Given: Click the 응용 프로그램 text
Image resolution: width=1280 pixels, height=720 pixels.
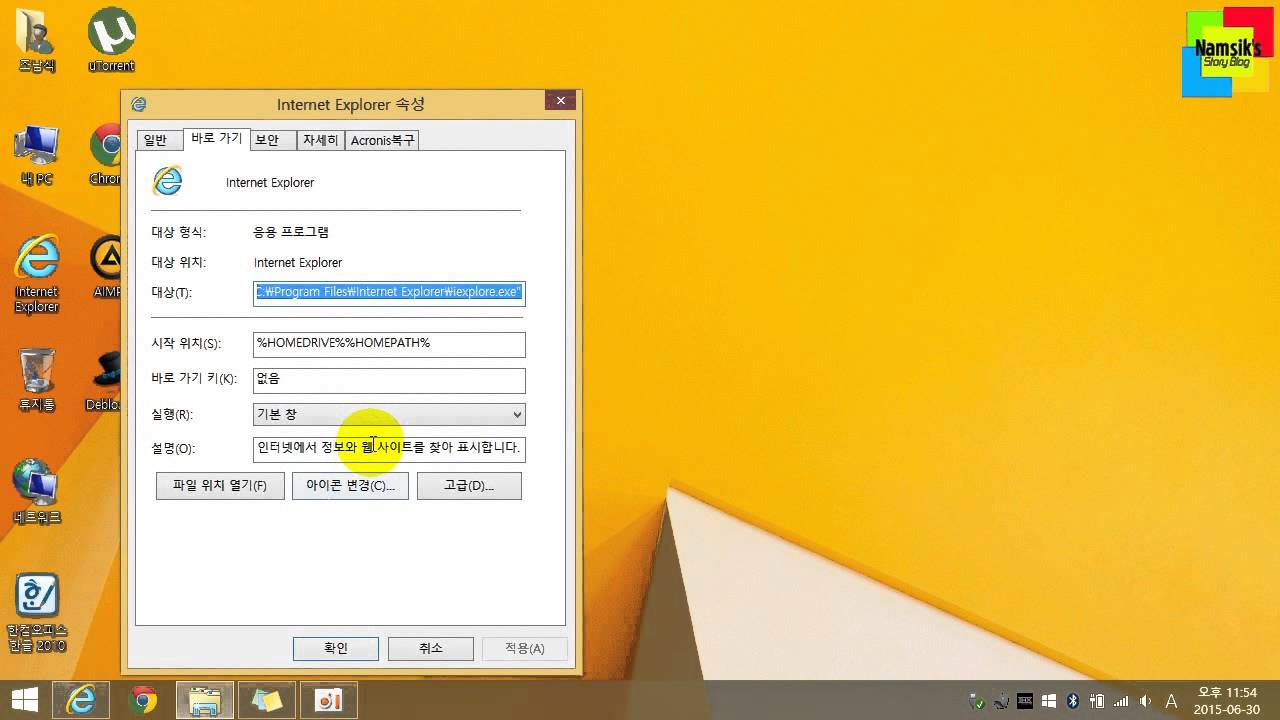Looking at the screenshot, I should 291,232.
